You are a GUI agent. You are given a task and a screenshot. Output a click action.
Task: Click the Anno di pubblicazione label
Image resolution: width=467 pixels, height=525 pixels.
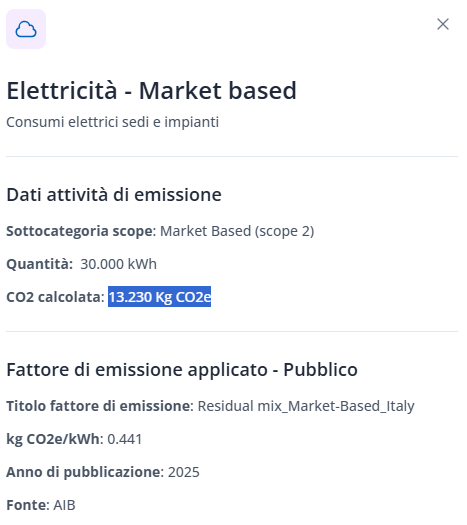point(83,472)
